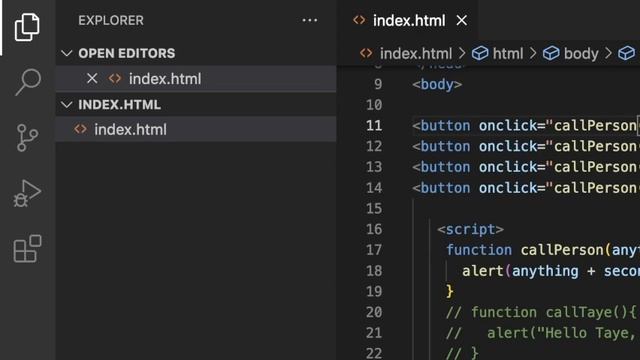
Task: Open index.html in the INDEX.HTML folder tree
Action: click(x=196, y=129)
